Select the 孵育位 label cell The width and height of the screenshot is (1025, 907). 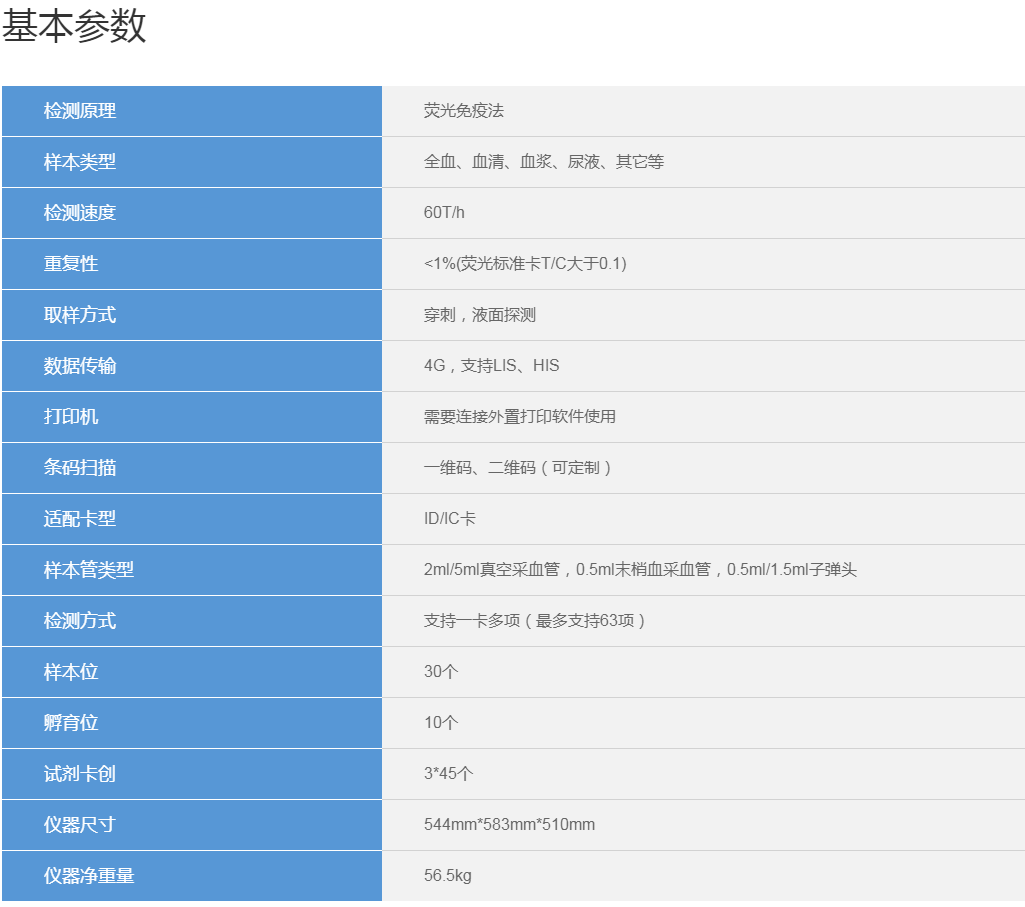(x=192, y=723)
